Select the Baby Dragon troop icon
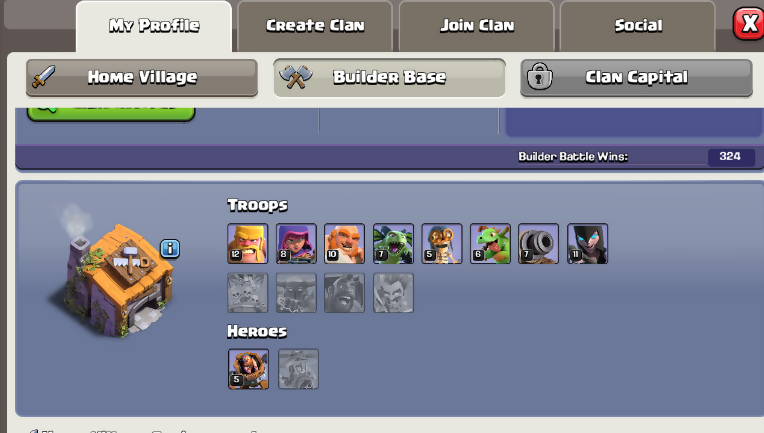 pos(490,244)
